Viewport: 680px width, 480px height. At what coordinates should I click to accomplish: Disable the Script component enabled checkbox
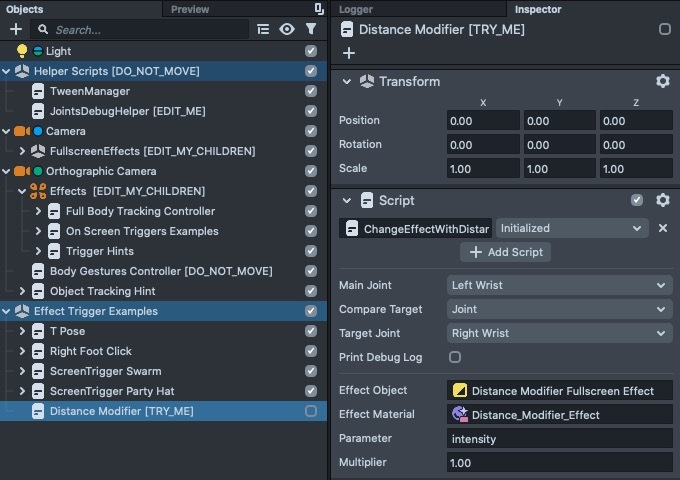(637, 200)
